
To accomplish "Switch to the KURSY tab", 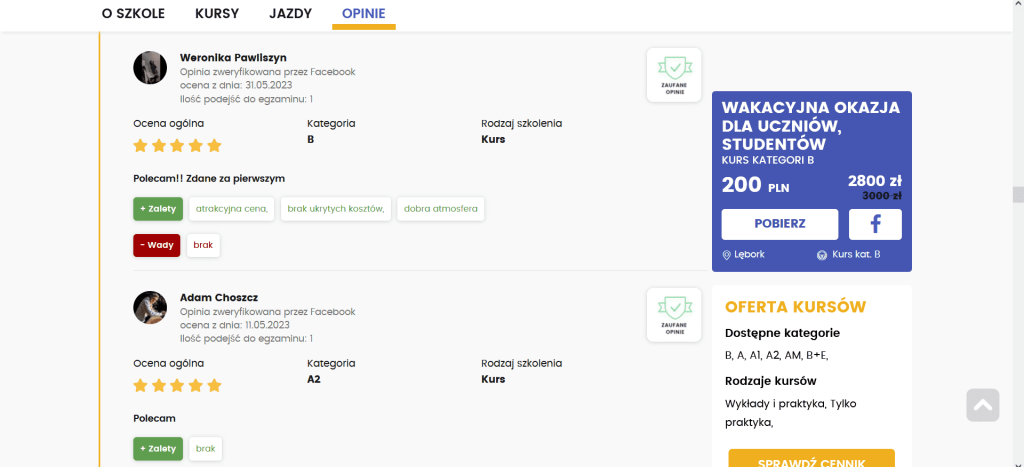I will pyautogui.click(x=217, y=14).
